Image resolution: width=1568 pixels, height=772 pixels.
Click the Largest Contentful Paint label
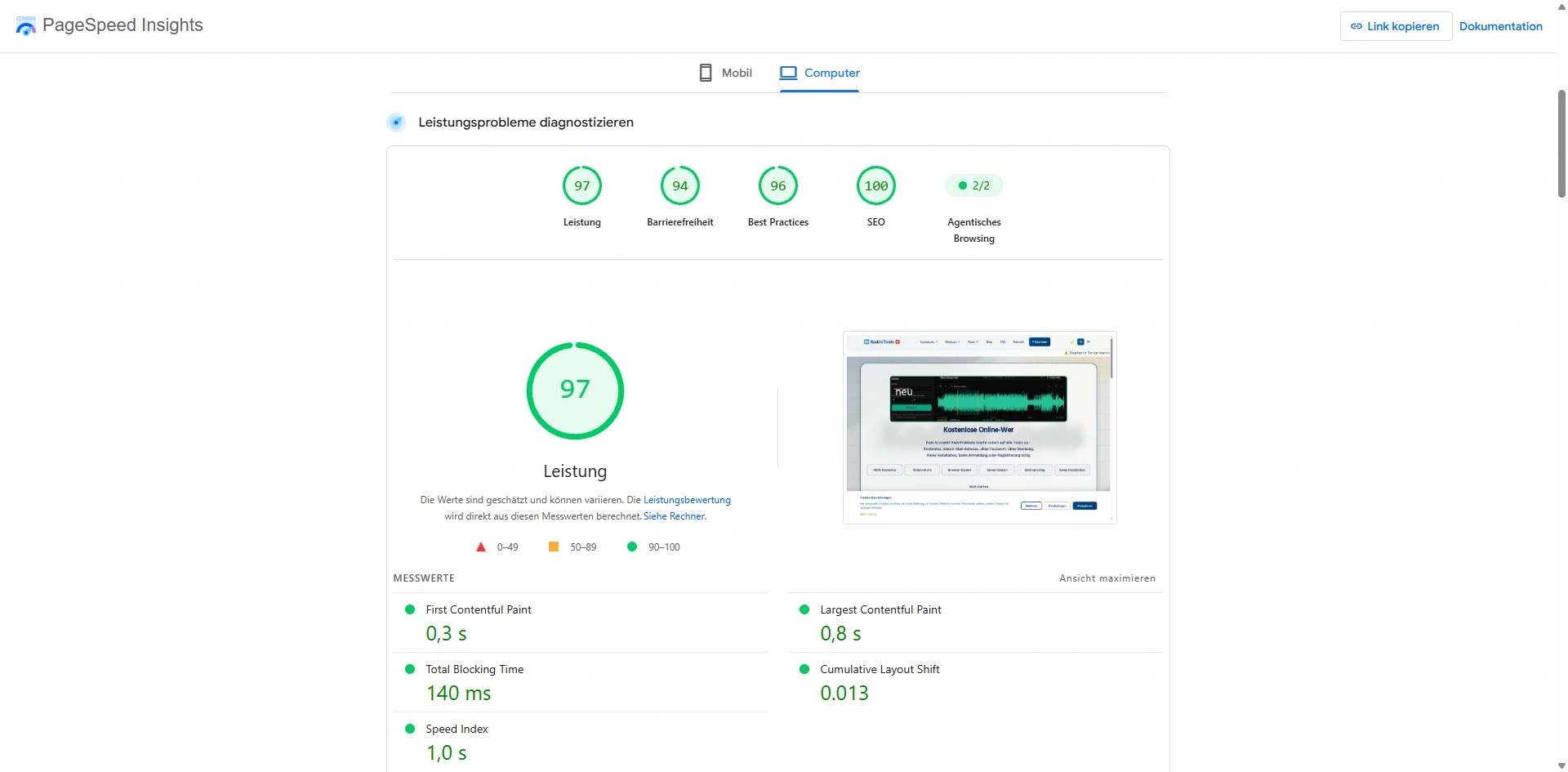(x=880, y=609)
